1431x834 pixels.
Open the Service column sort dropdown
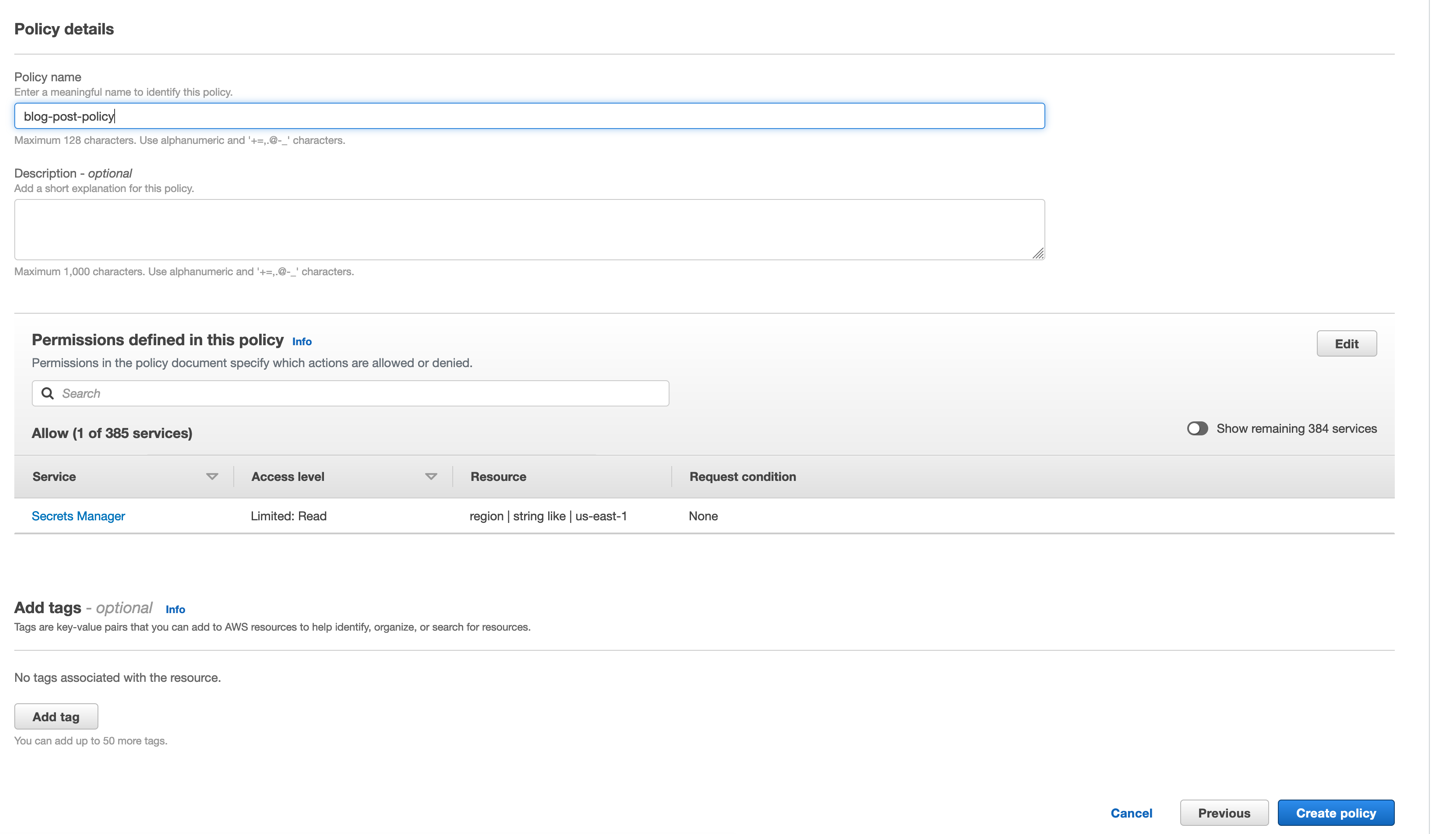(212, 477)
